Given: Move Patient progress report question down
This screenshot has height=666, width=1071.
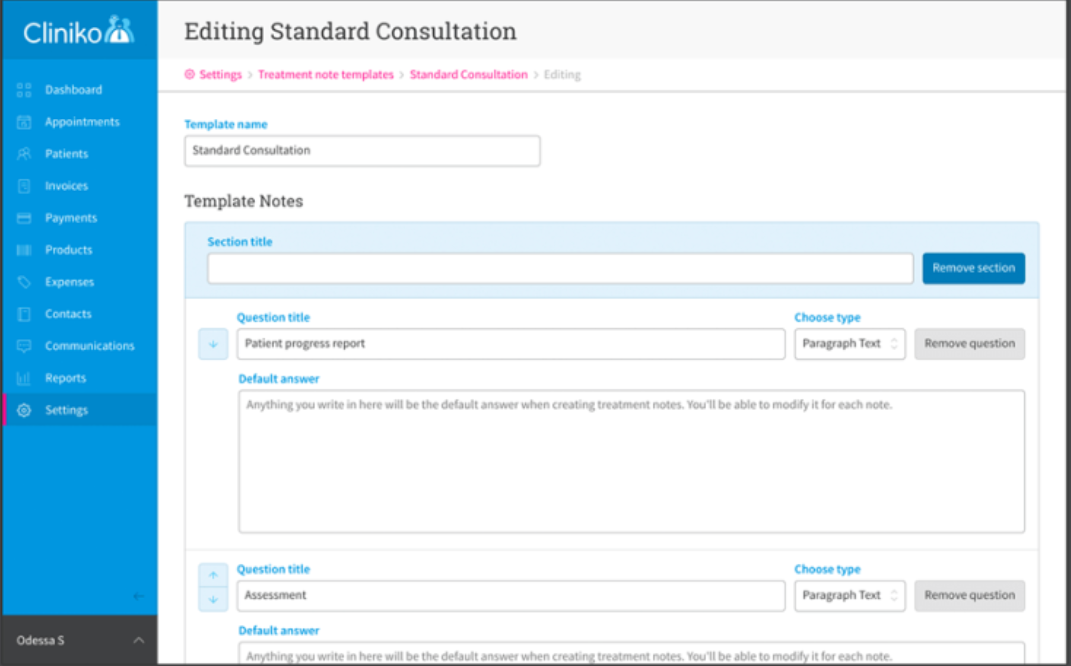Looking at the screenshot, I should (213, 344).
